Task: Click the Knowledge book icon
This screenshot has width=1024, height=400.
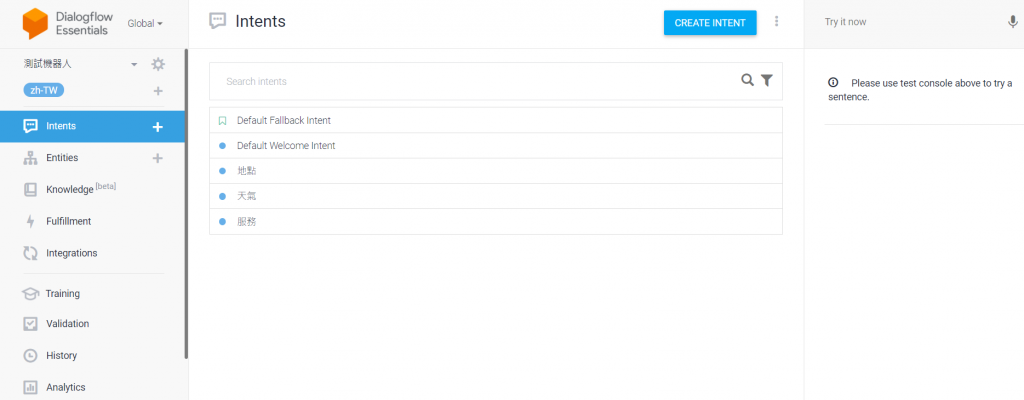Action: [x=30, y=190]
